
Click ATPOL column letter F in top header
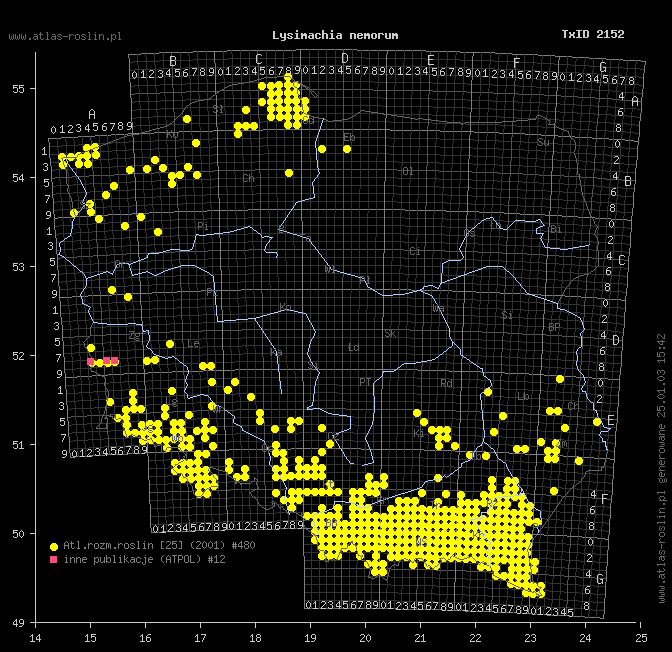click(516, 63)
